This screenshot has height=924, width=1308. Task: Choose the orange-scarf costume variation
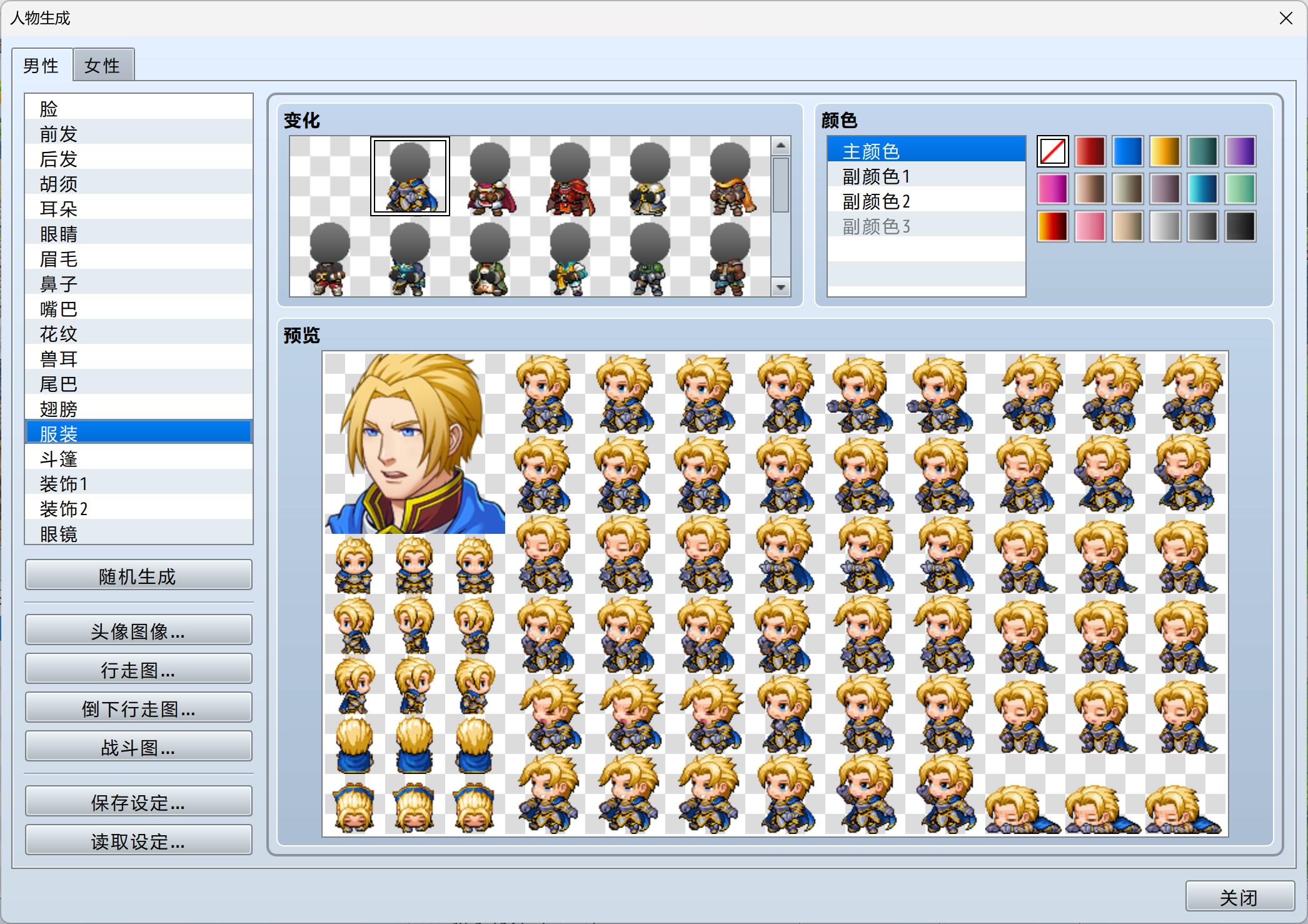[x=730, y=176]
